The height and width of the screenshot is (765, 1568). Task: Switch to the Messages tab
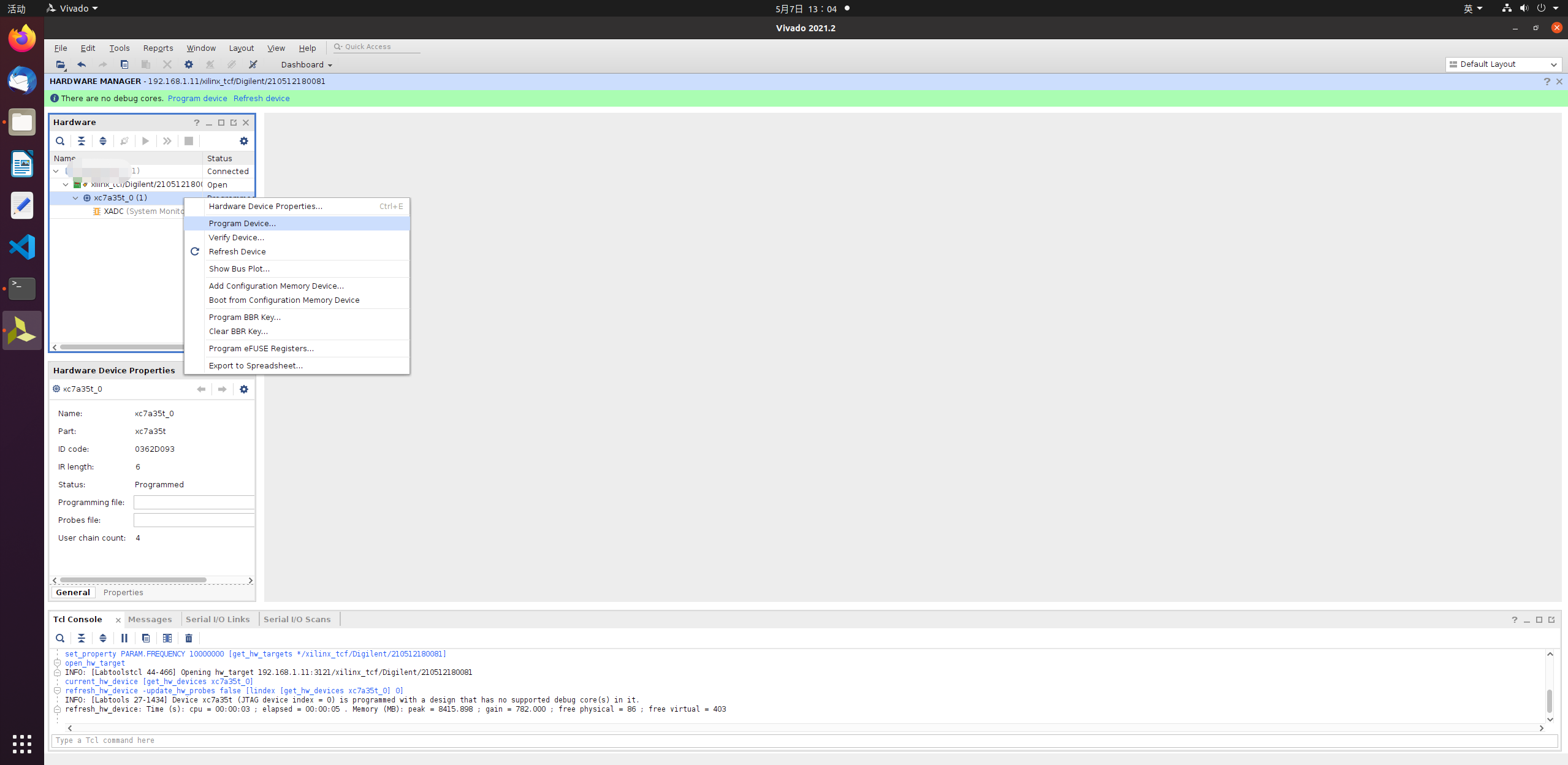pos(150,619)
